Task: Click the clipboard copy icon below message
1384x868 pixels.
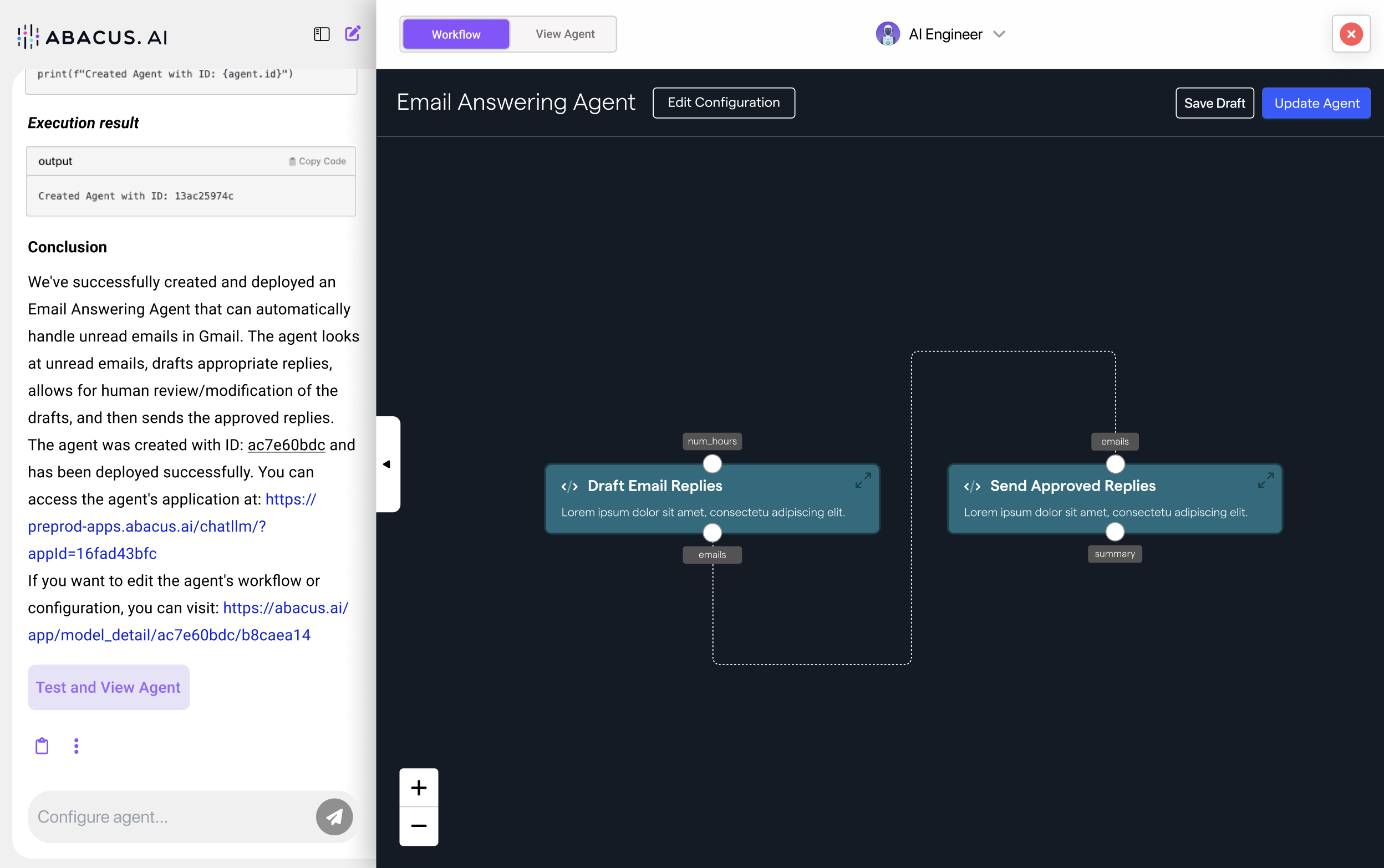Action: pyautogui.click(x=42, y=746)
